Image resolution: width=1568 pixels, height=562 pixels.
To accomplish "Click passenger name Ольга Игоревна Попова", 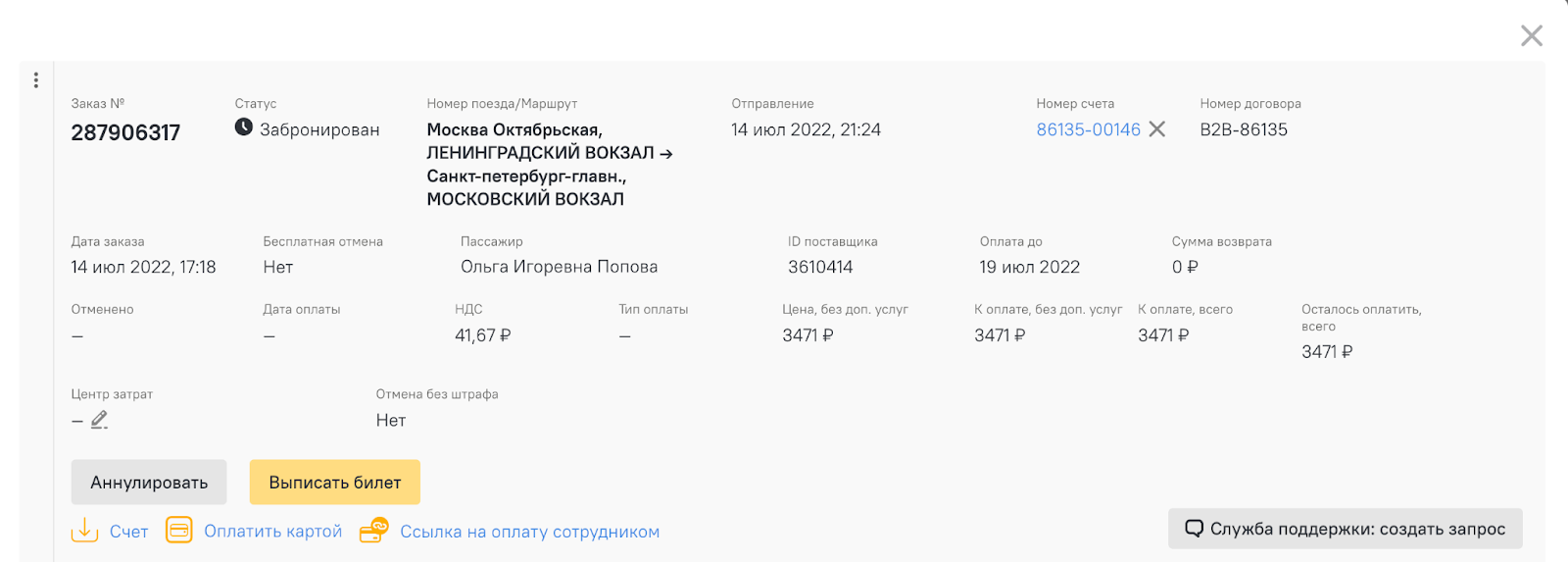I will click(x=559, y=267).
